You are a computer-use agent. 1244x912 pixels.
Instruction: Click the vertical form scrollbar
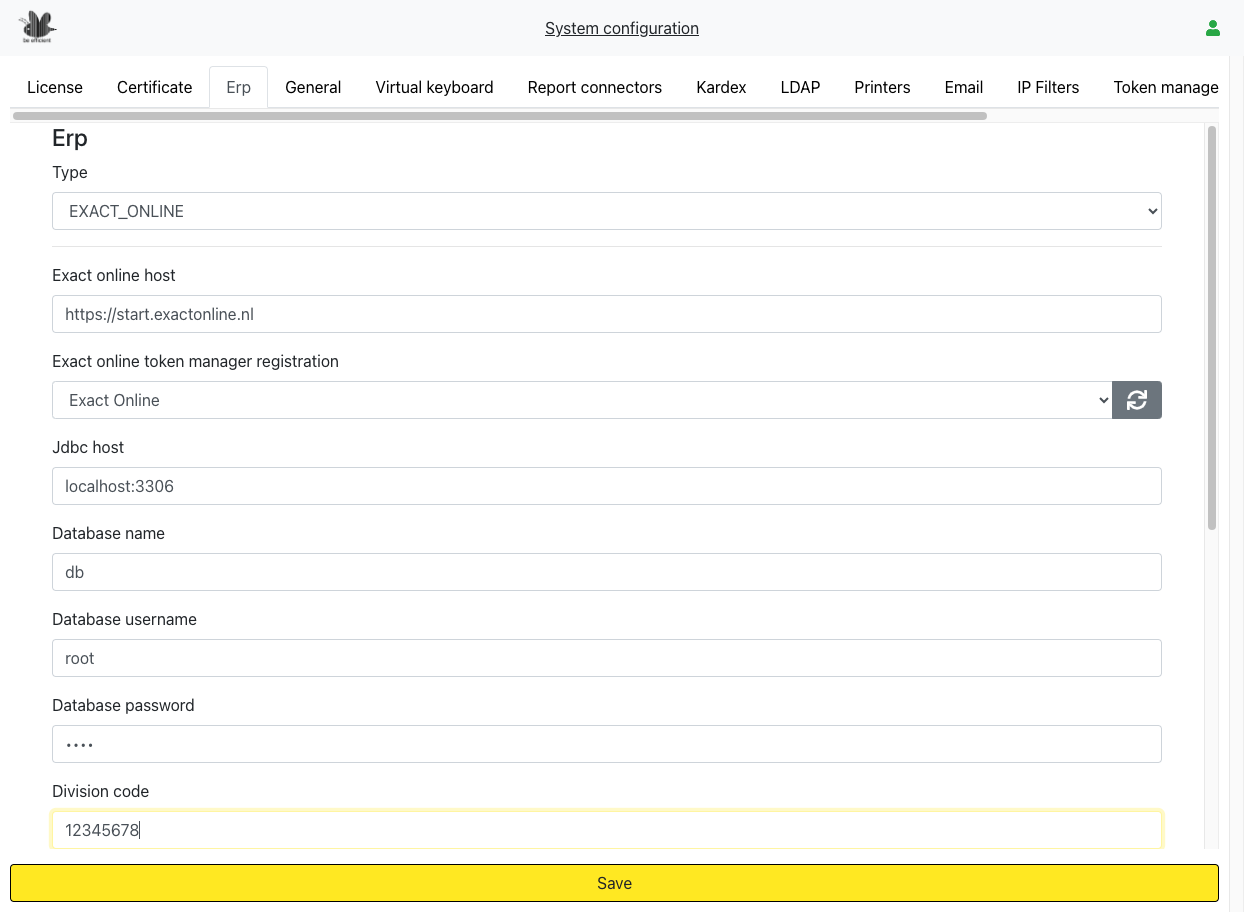pos(1212,330)
